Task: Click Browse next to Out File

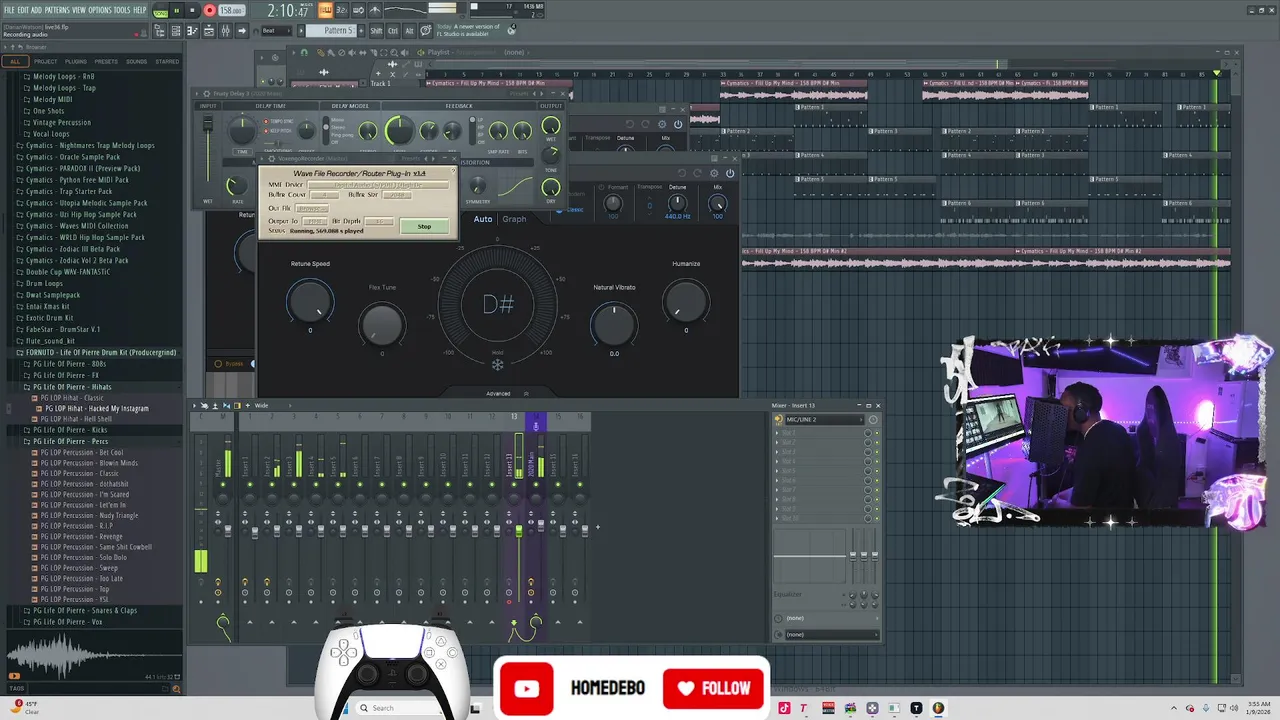Action: 311,208
